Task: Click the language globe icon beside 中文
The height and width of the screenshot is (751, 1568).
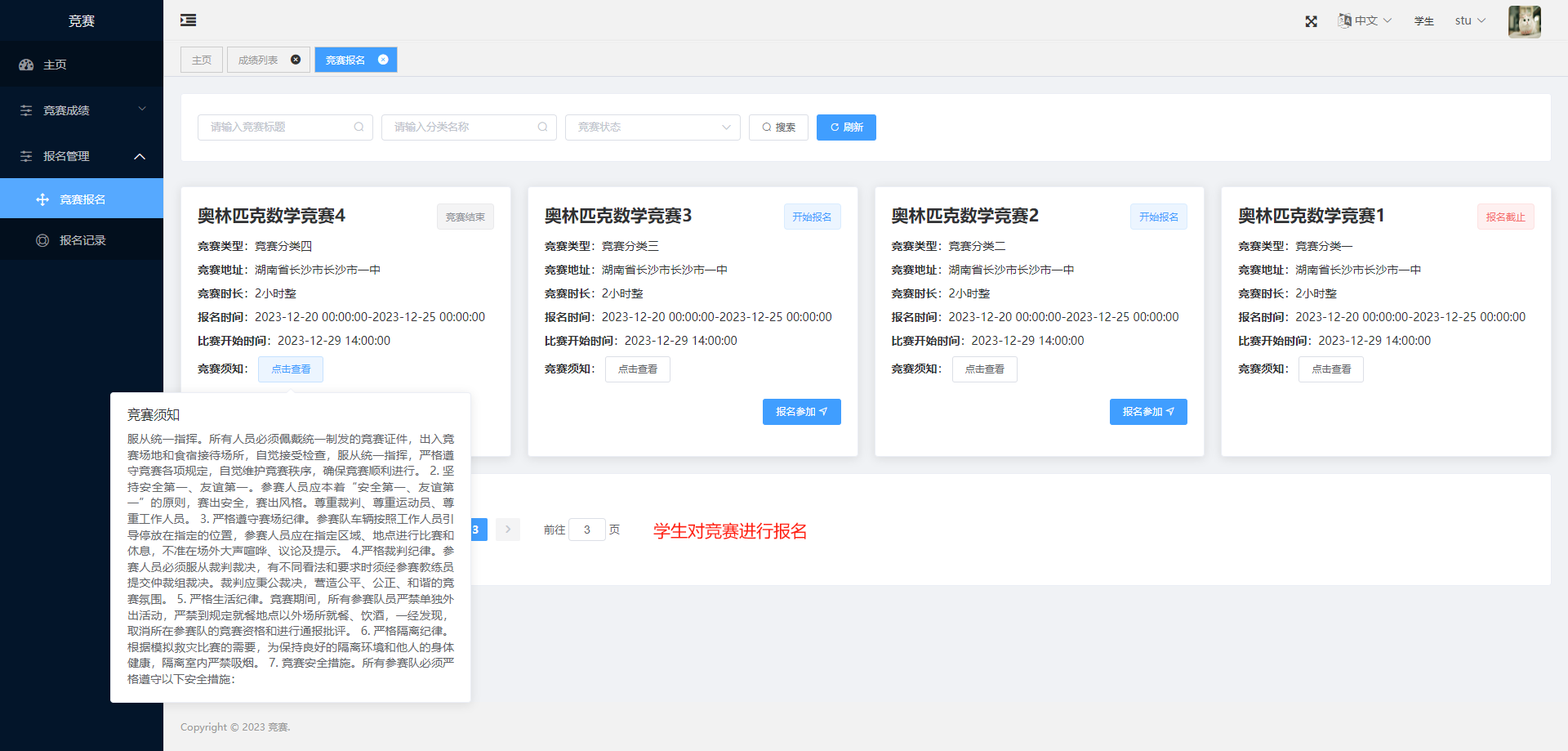Action: [x=1343, y=20]
